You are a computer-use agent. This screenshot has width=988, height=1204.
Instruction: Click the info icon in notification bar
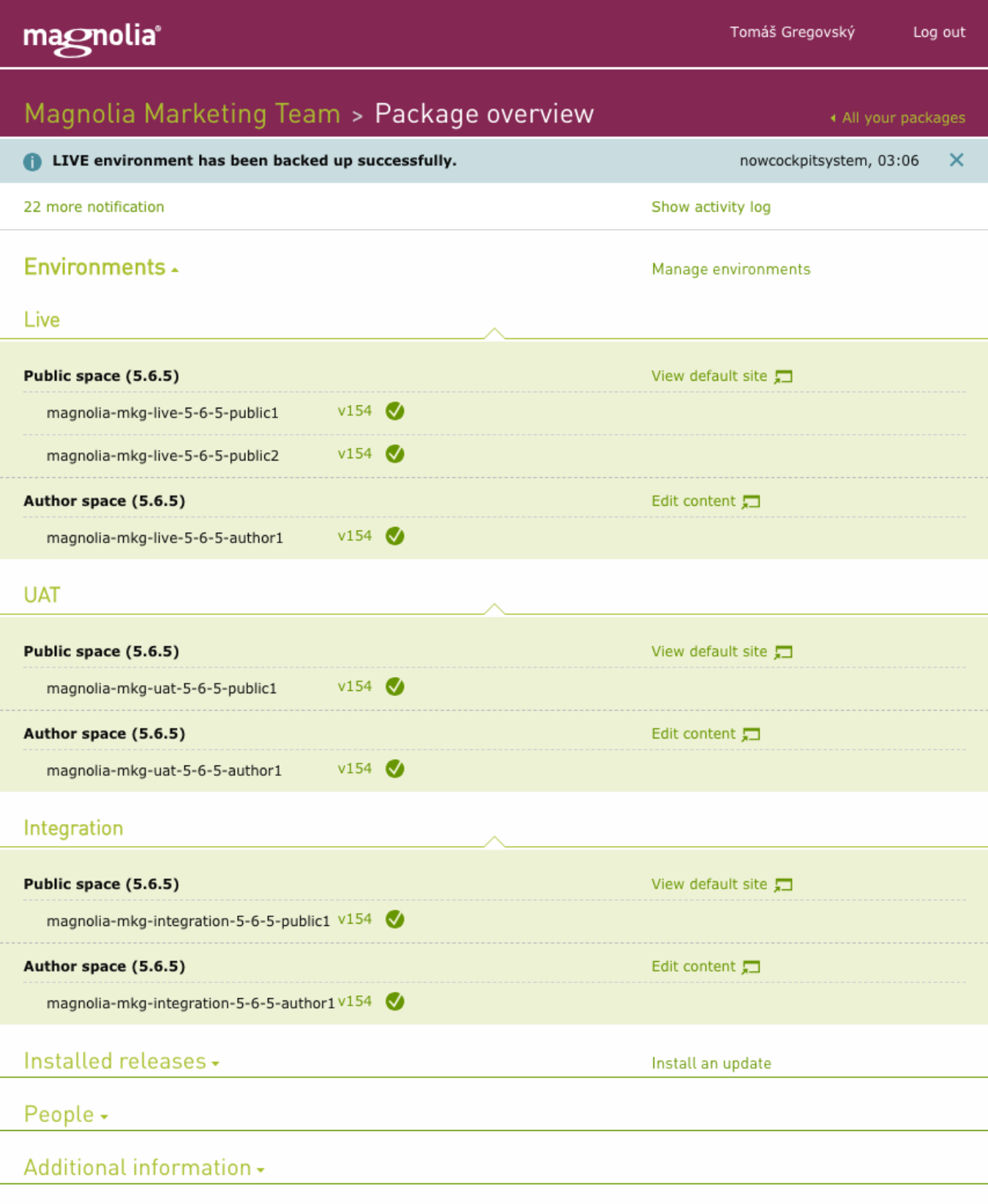[32, 162]
